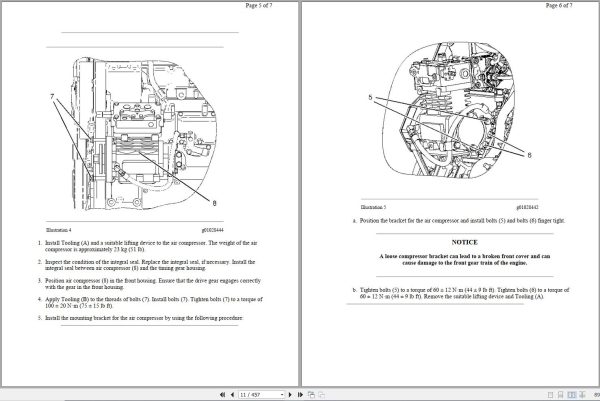Click substep b 'Tighten bolts (5)' text
The height and width of the screenshot is (401, 600).
point(465,293)
